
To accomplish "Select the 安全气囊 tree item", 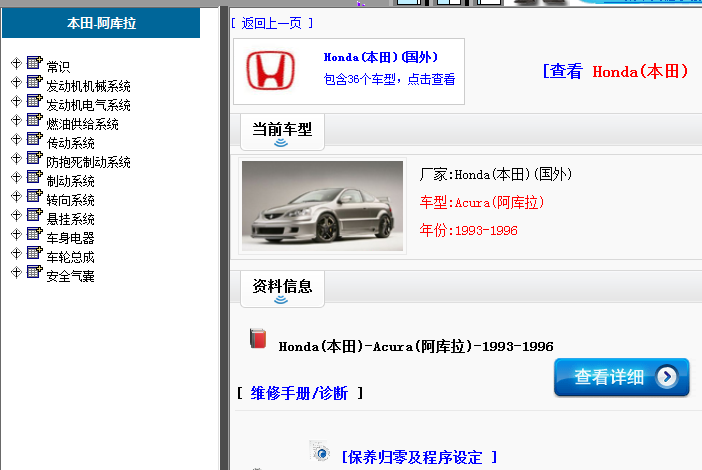I will click(x=70, y=276).
